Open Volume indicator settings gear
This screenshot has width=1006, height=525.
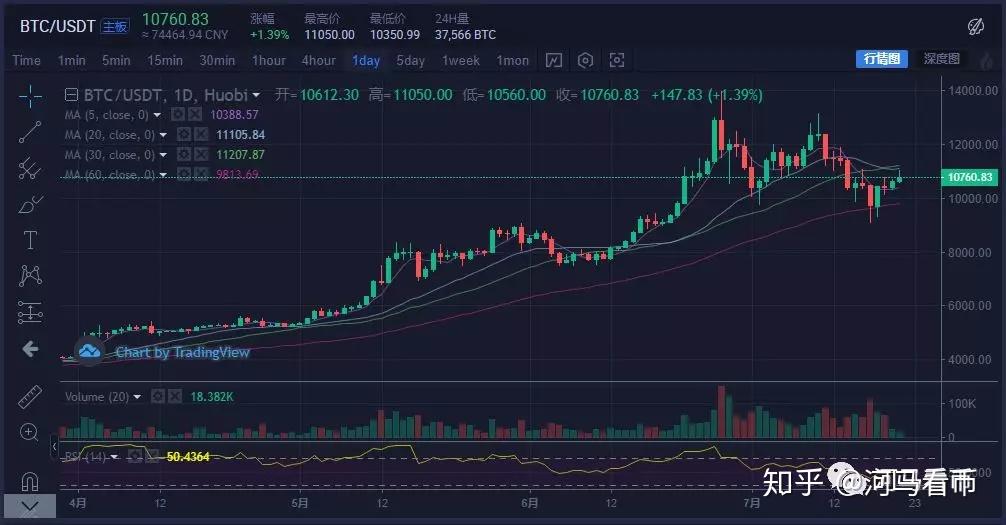tap(158, 397)
